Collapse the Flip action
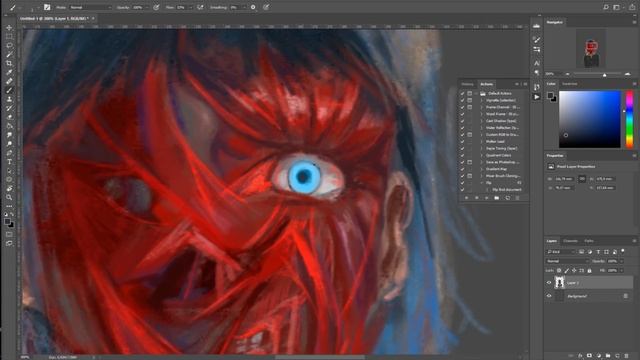This screenshot has height=360, width=640. (x=482, y=183)
